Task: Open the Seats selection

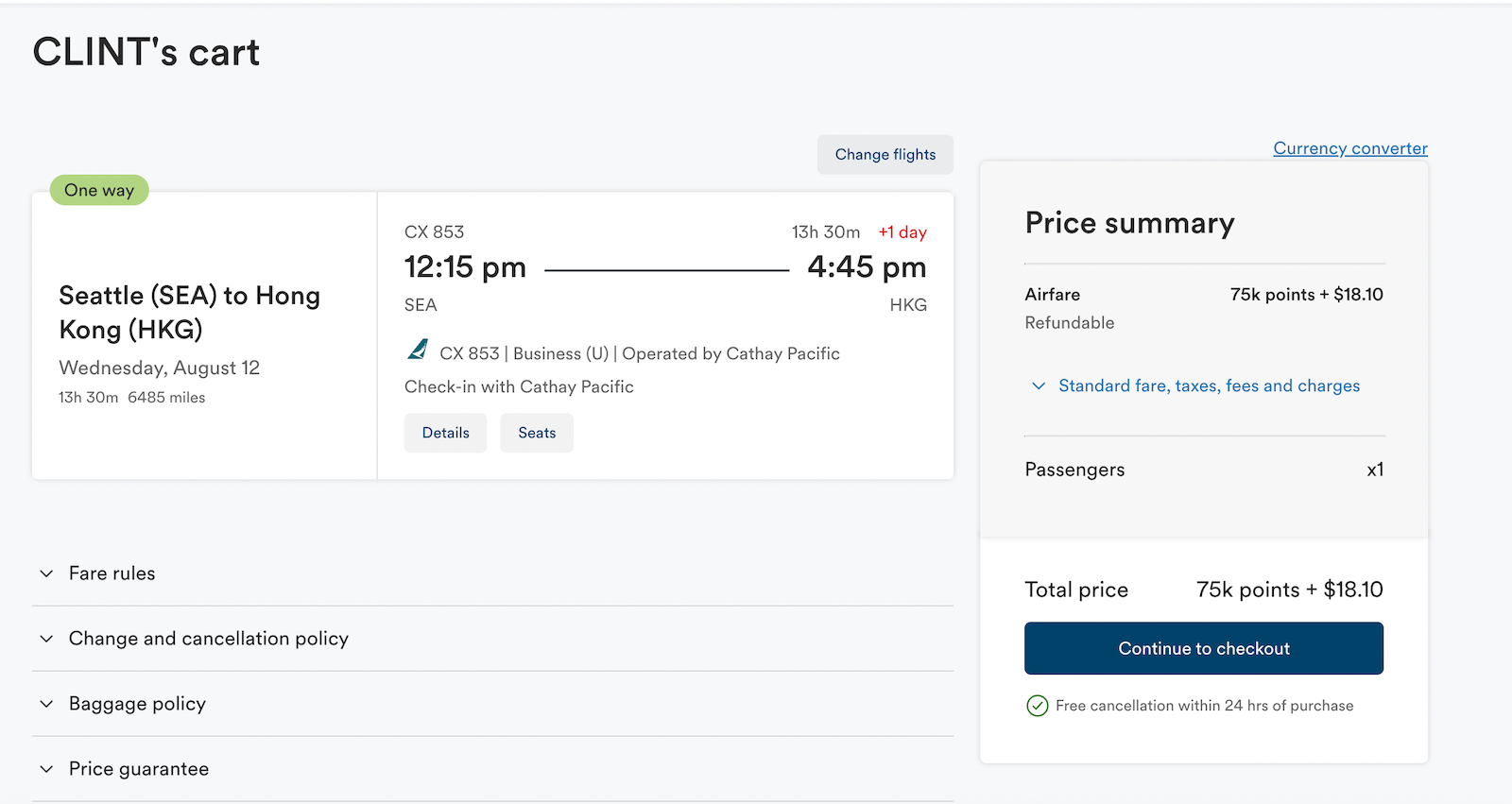Action: click(537, 433)
